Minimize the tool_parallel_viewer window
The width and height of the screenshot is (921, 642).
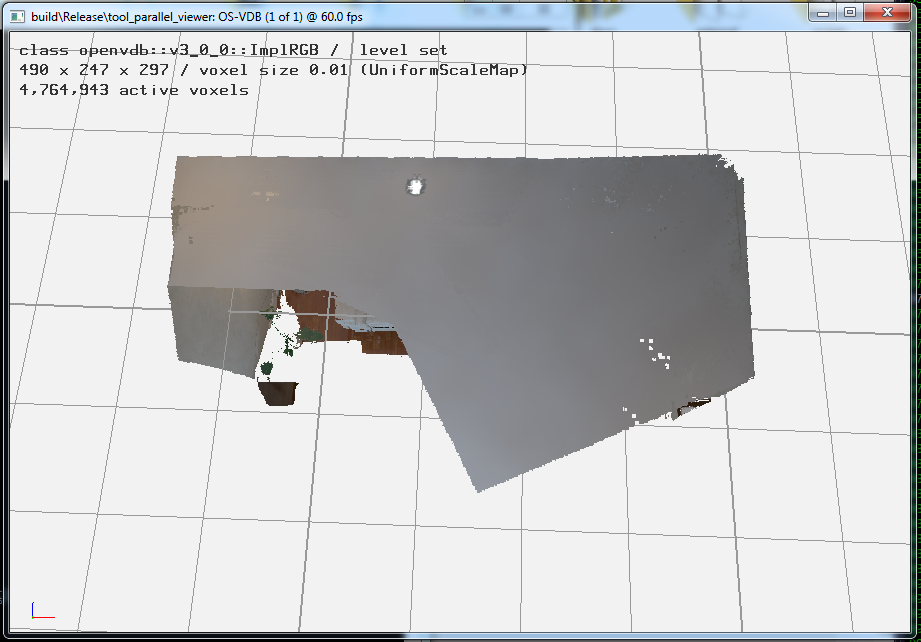coord(823,13)
